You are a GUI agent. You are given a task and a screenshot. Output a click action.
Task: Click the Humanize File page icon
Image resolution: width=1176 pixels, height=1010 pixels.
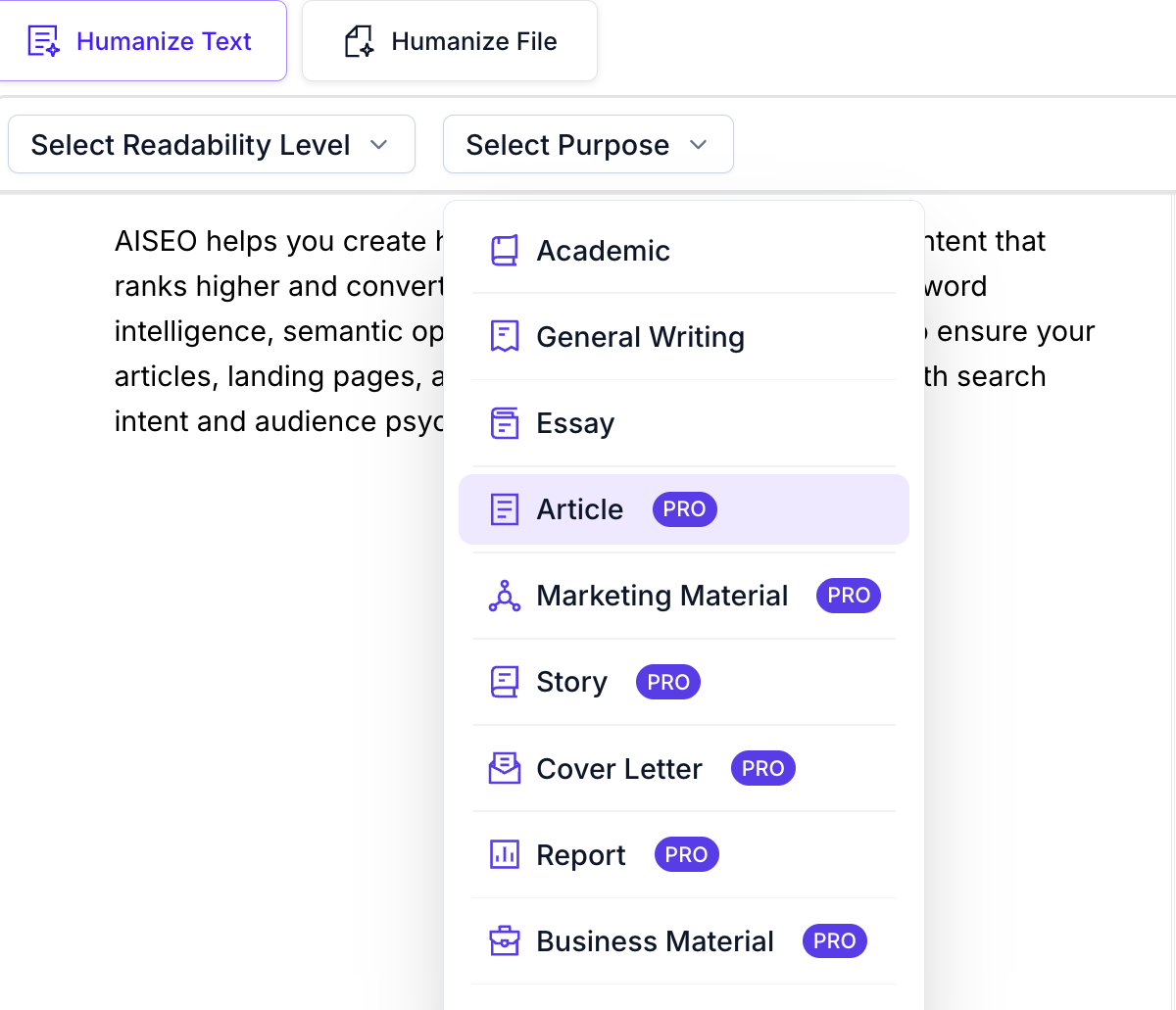click(x=359, y=41)
